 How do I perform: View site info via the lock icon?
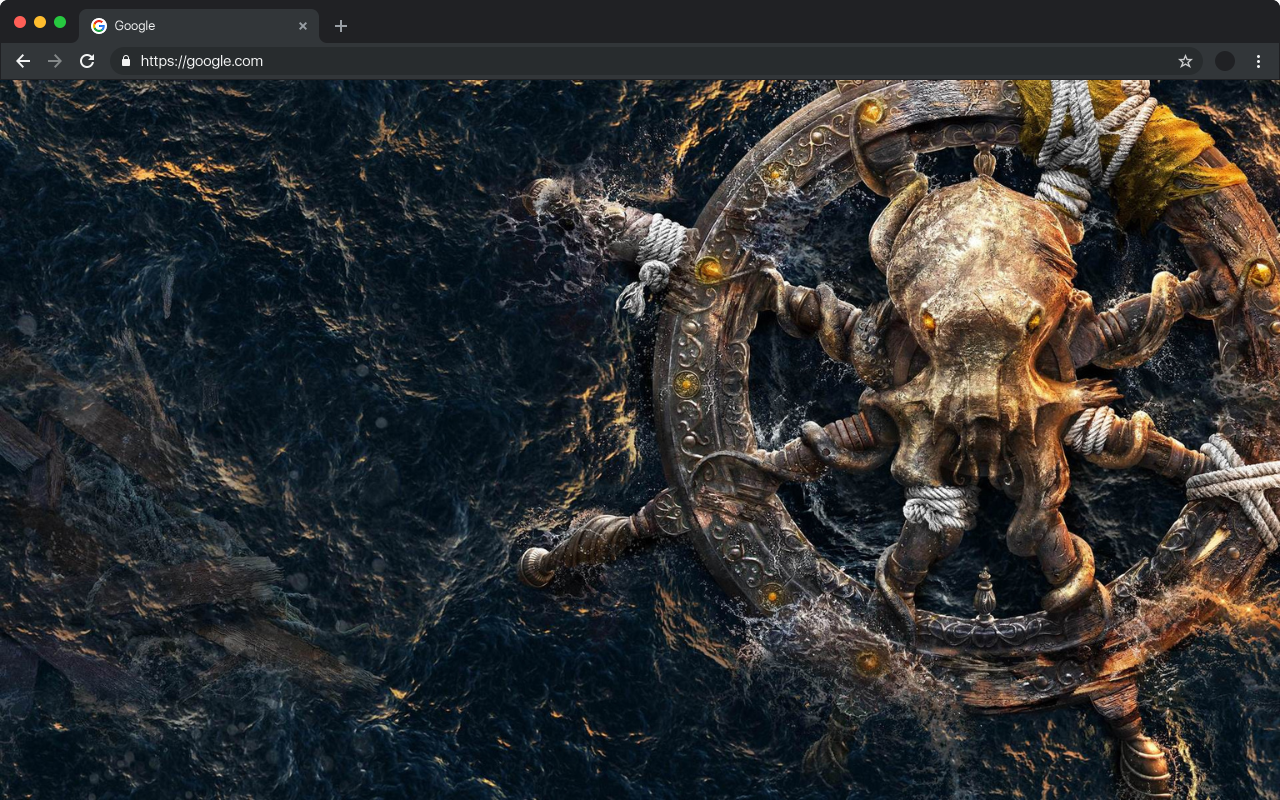pos(125,61)
